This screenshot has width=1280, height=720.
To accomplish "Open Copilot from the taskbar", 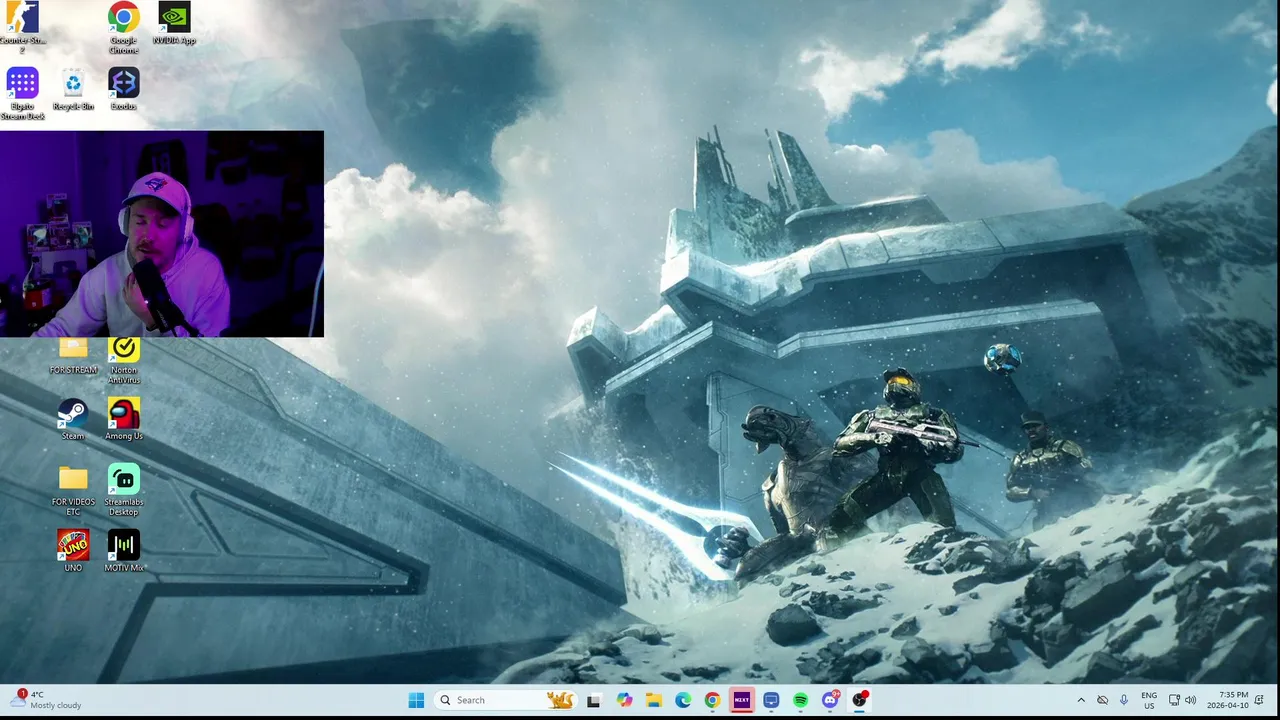I will click(624, 700).
